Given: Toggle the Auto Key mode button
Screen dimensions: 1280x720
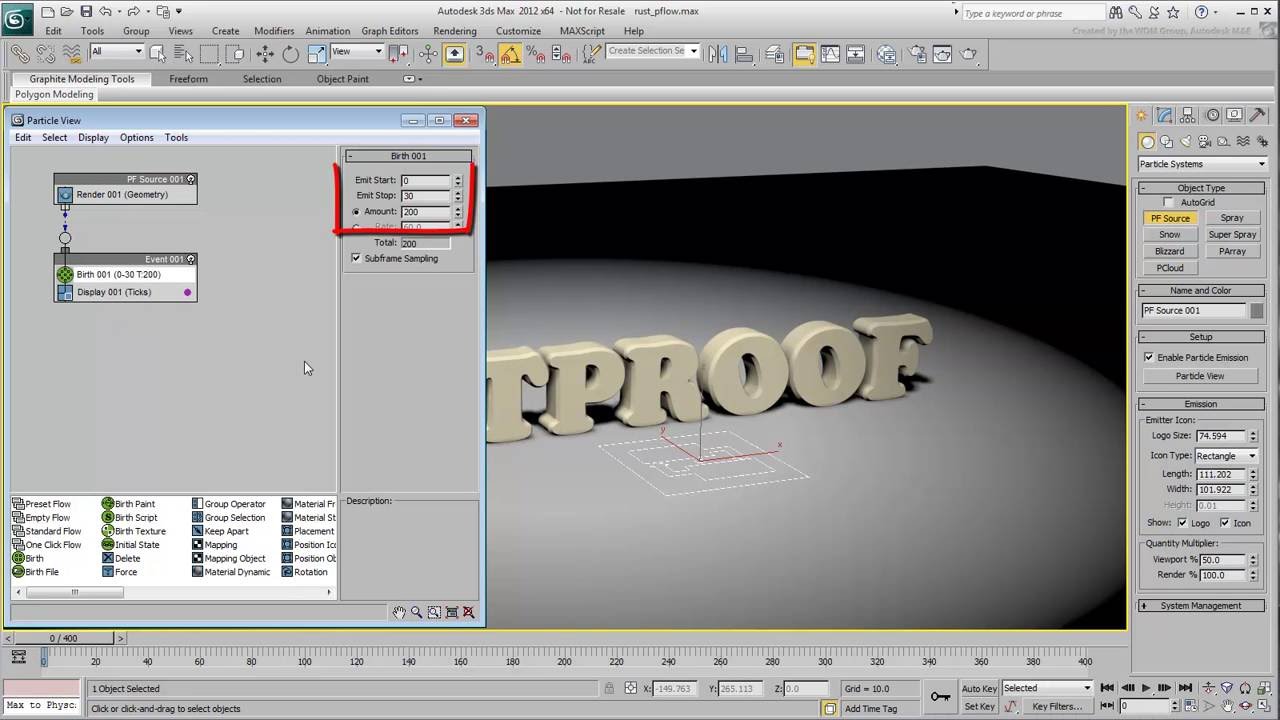Looking at the screenshot, I should click(x=979, y=689).
